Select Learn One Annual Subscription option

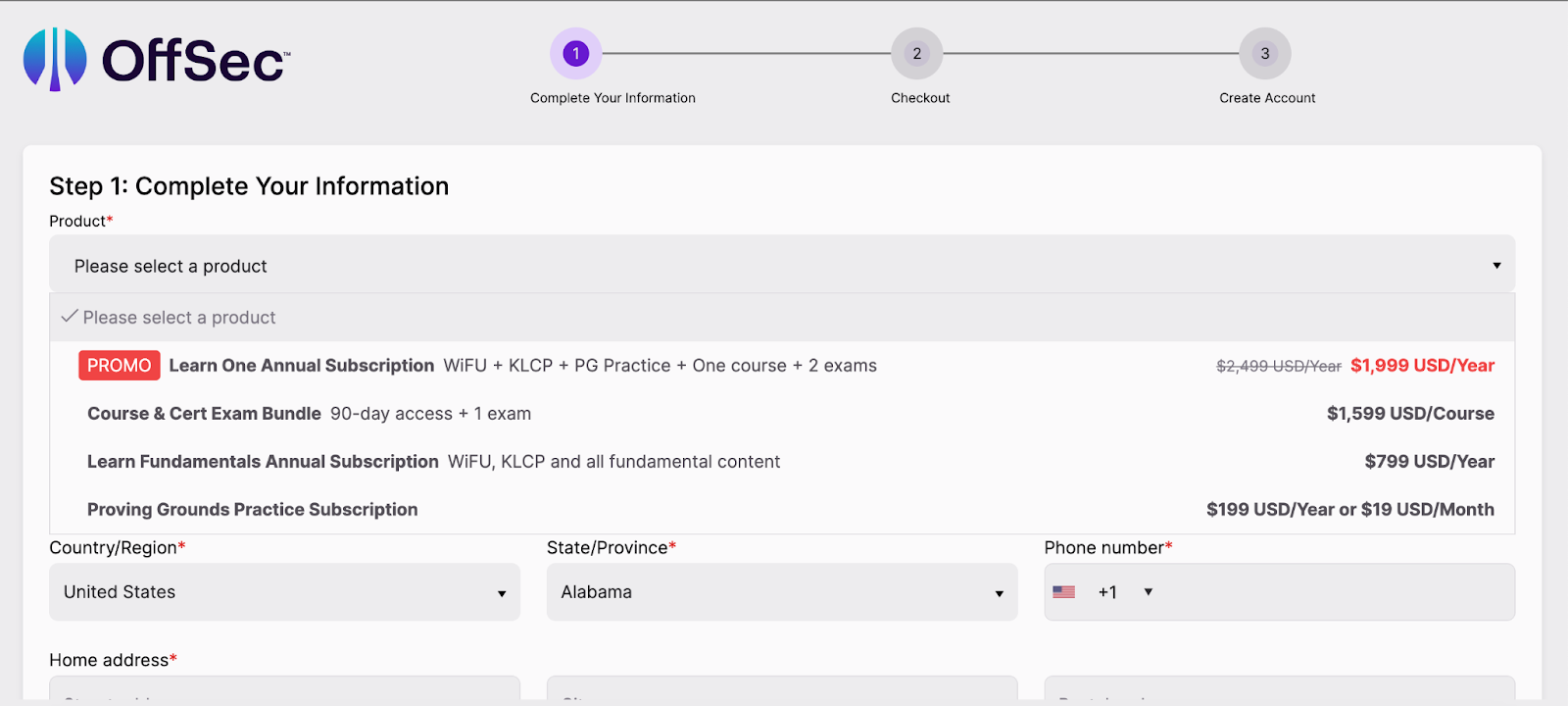(302, 366)
